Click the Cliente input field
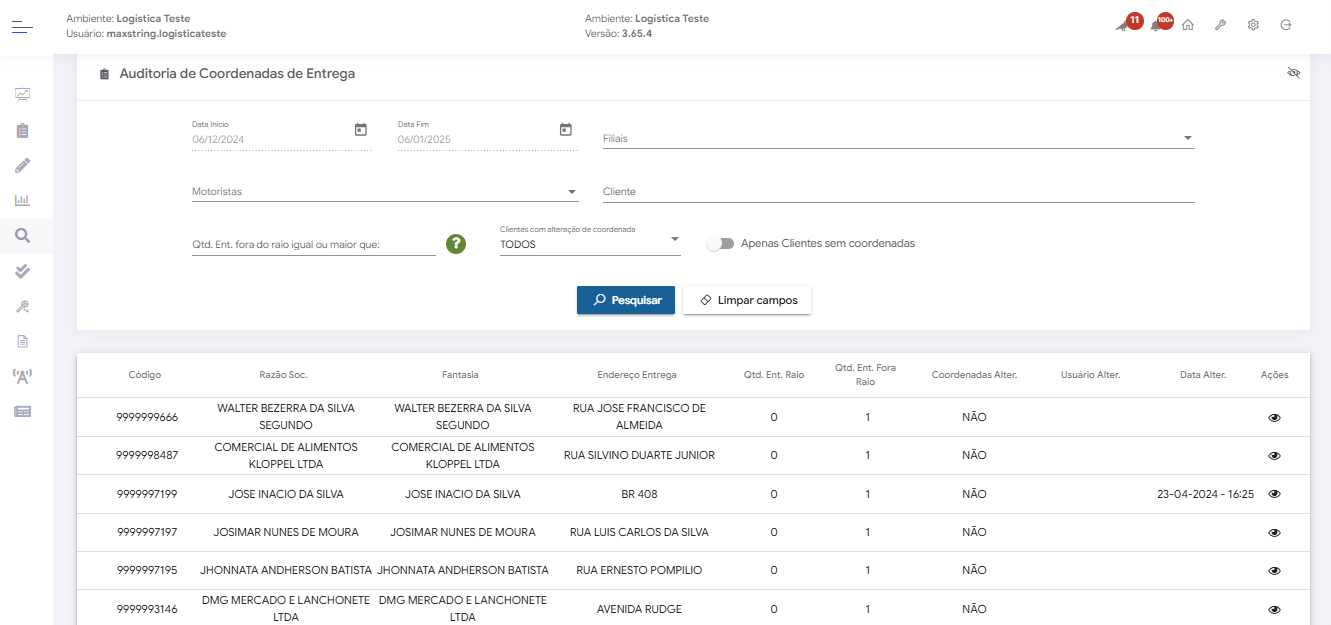Viewport: 1331px width, 625px height. [x=898, y=192]
